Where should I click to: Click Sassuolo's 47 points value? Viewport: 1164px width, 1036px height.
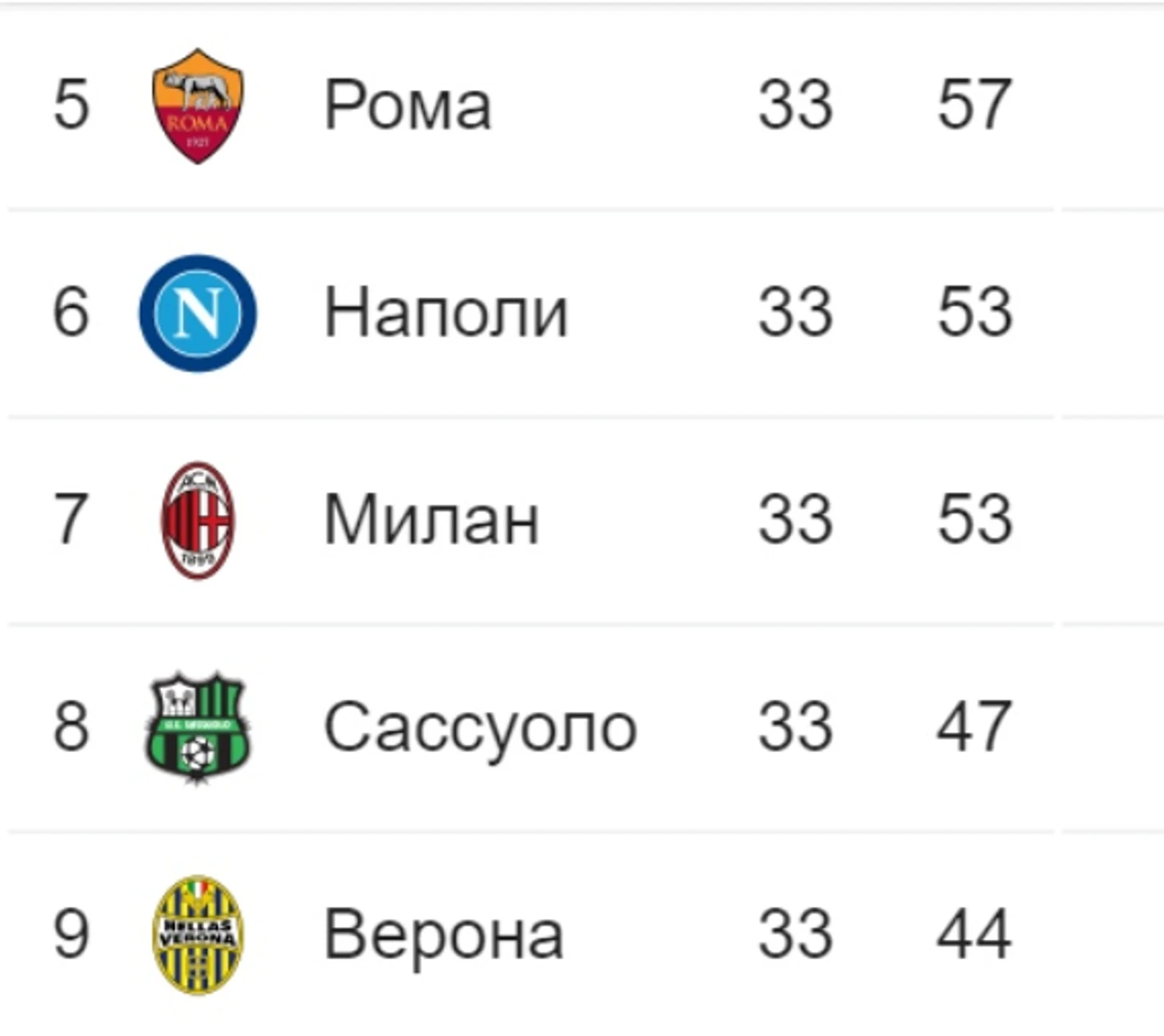[974, 727]
